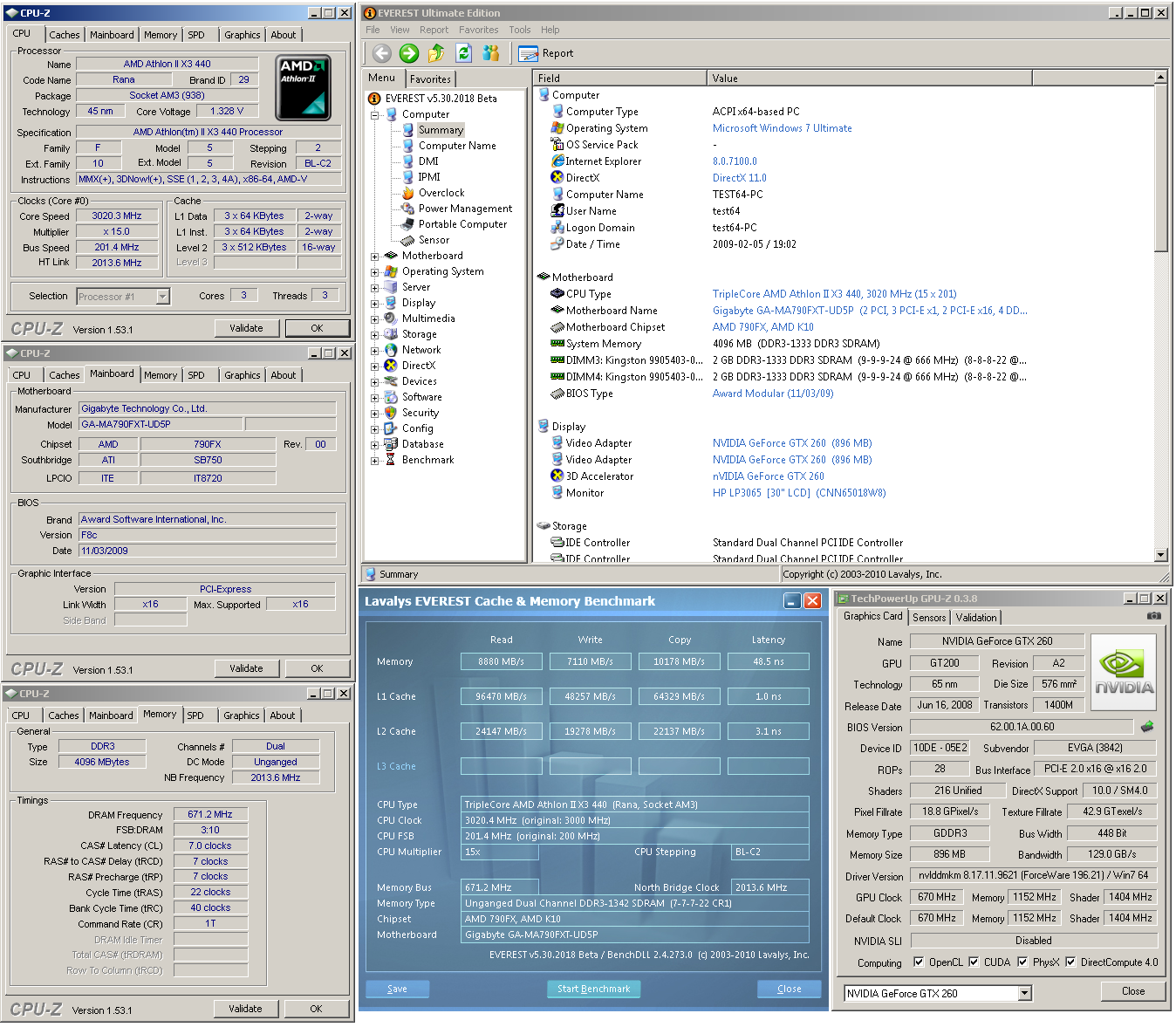This screenshot has height=1027, width=1176.
Task: Click the GPU-Z camera screenshot icon
Action: click(1153, 616)
